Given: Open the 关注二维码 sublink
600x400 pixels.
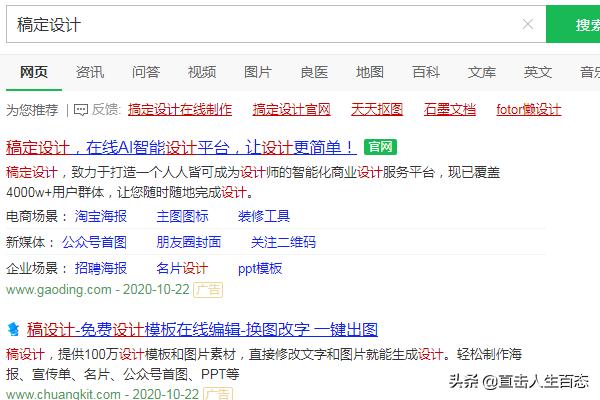Looking at the screenshot, I should [x=283, y=242].
